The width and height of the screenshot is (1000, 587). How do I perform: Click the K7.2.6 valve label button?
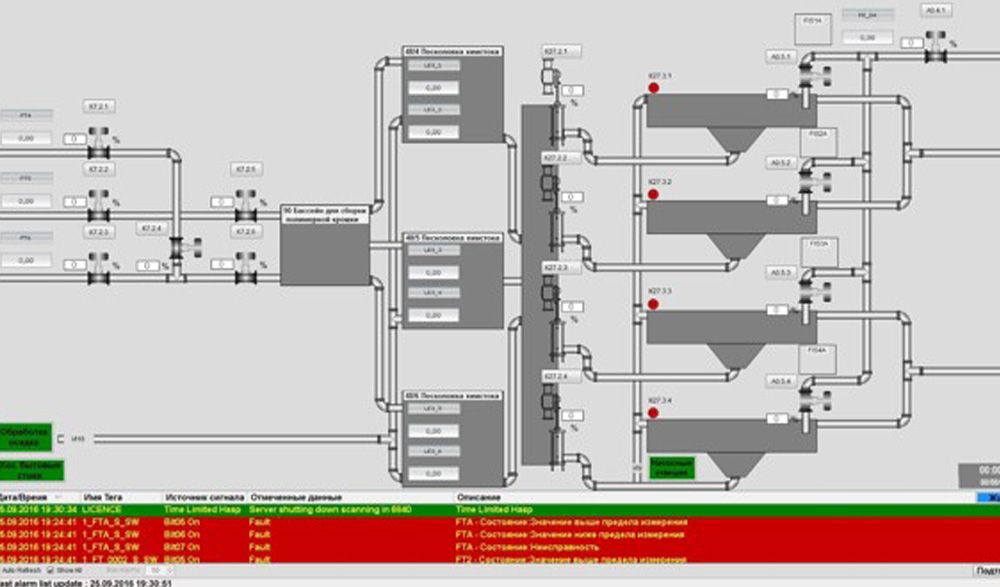(246, 232)
